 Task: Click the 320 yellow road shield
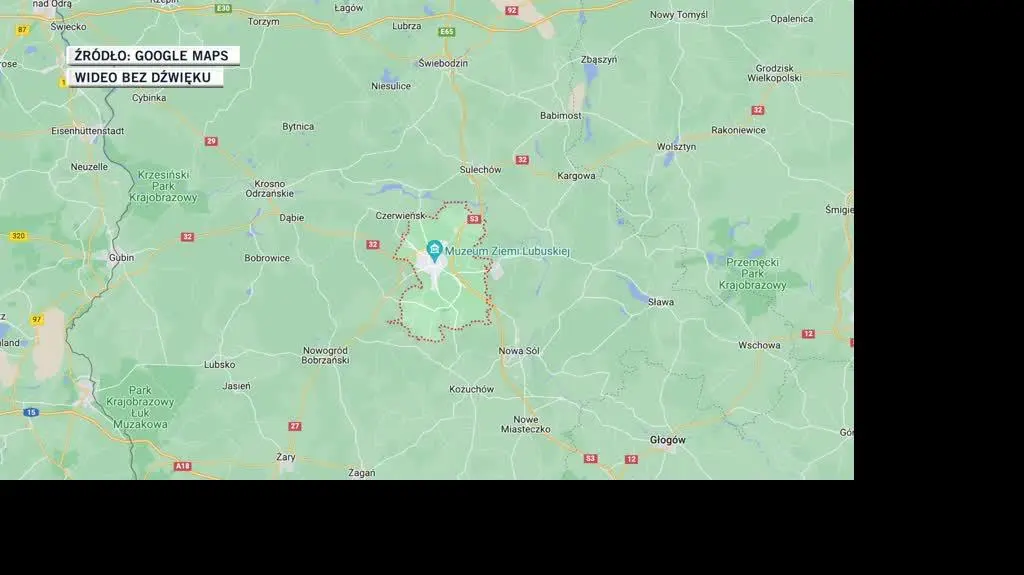point(18,236)
